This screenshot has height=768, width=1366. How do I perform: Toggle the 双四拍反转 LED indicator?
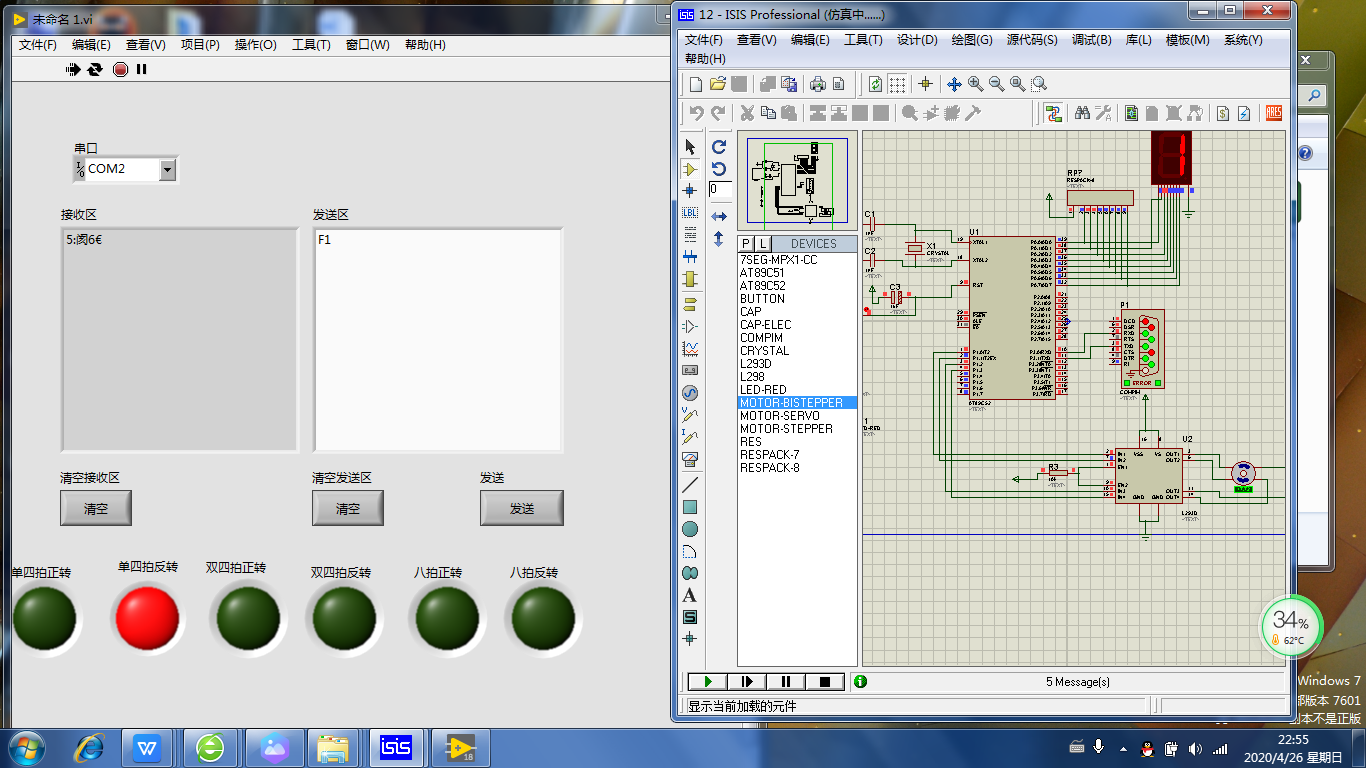(346, 617)
